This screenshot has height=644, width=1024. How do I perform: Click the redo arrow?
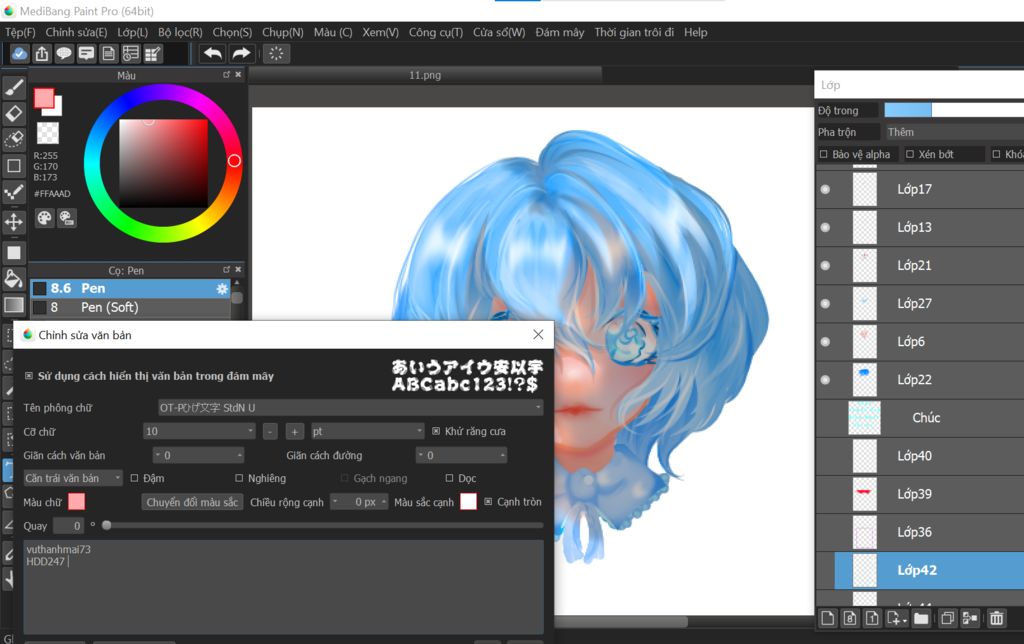click(241, 54)
